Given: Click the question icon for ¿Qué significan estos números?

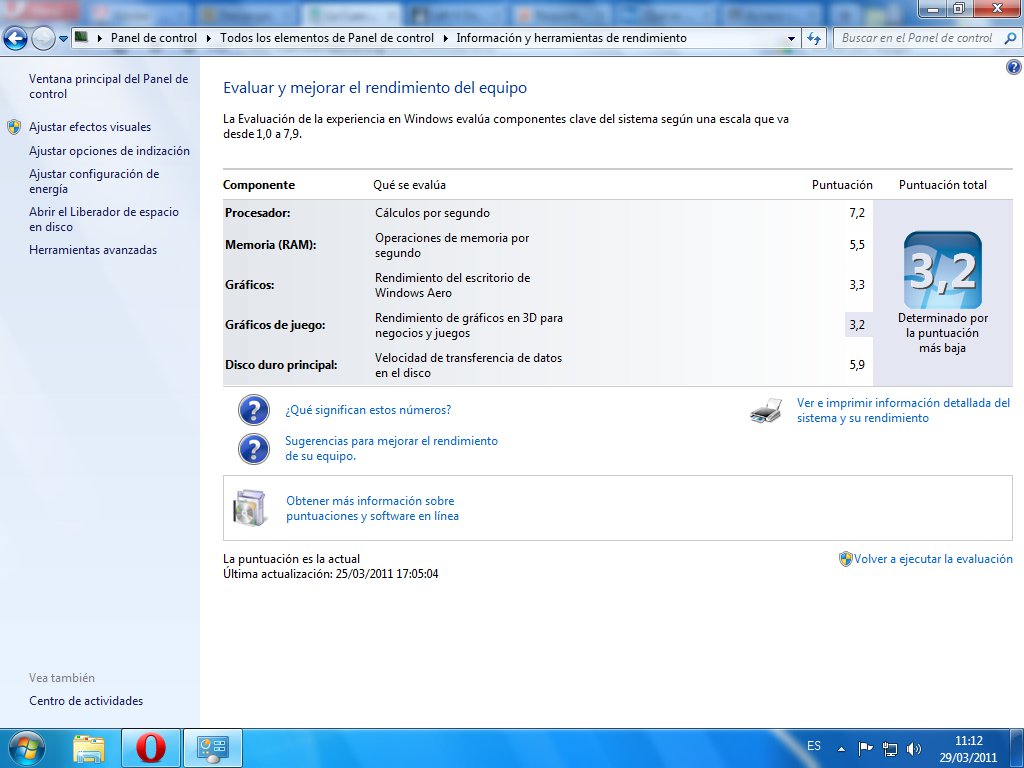Looking at the screenshot, I should [x=254, y=410].
